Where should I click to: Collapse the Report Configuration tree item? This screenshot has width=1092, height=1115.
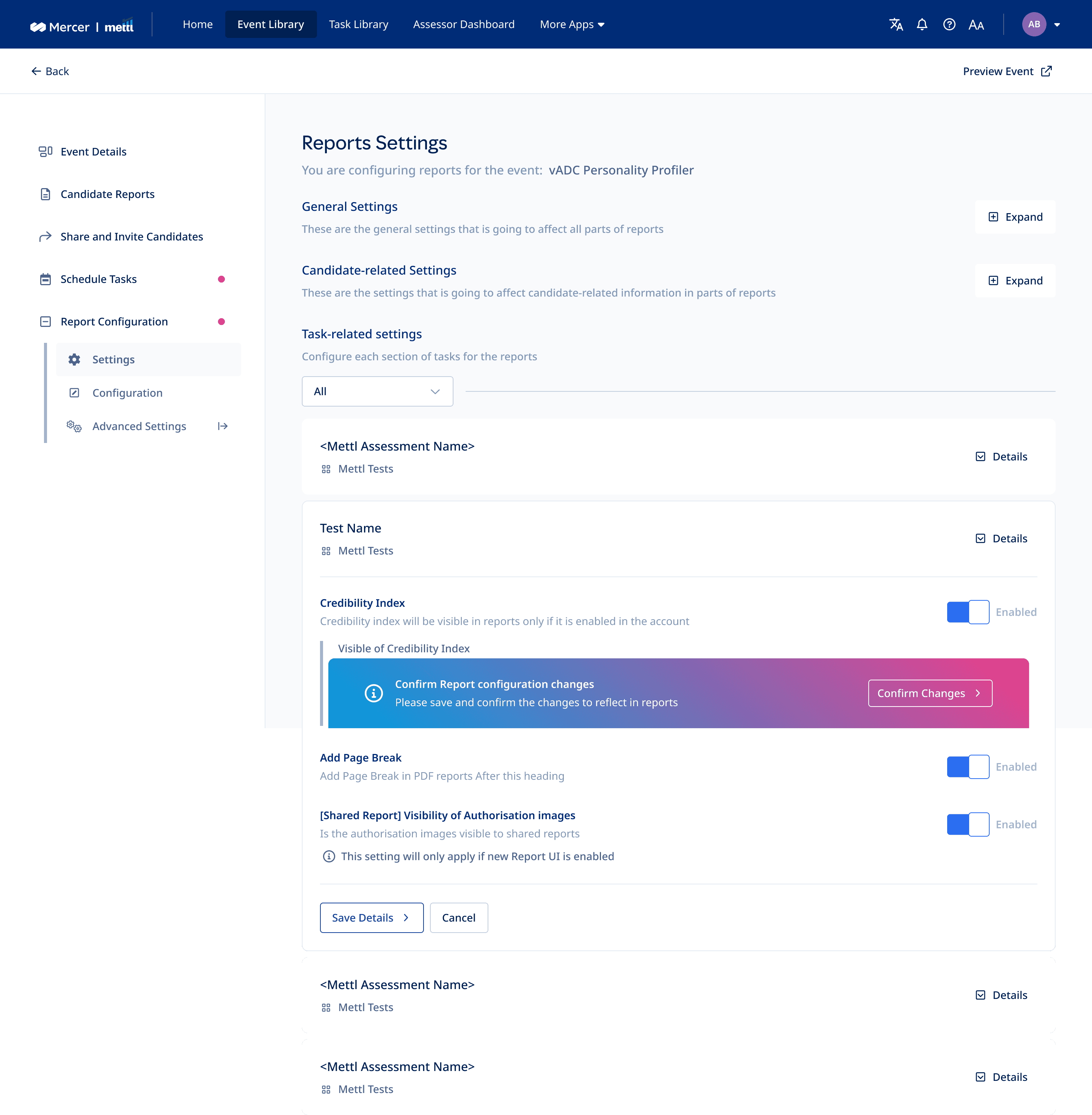pyautogui.click(x=46, y=322)
